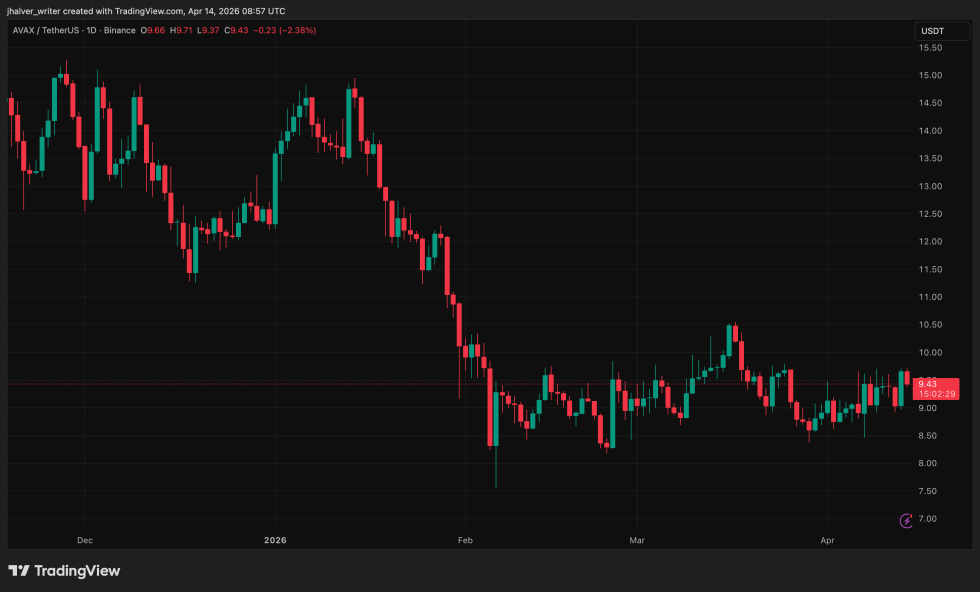Click the 15.50 price scale label
This screenshot has width=980, height=592.
[x=931, y=47]
